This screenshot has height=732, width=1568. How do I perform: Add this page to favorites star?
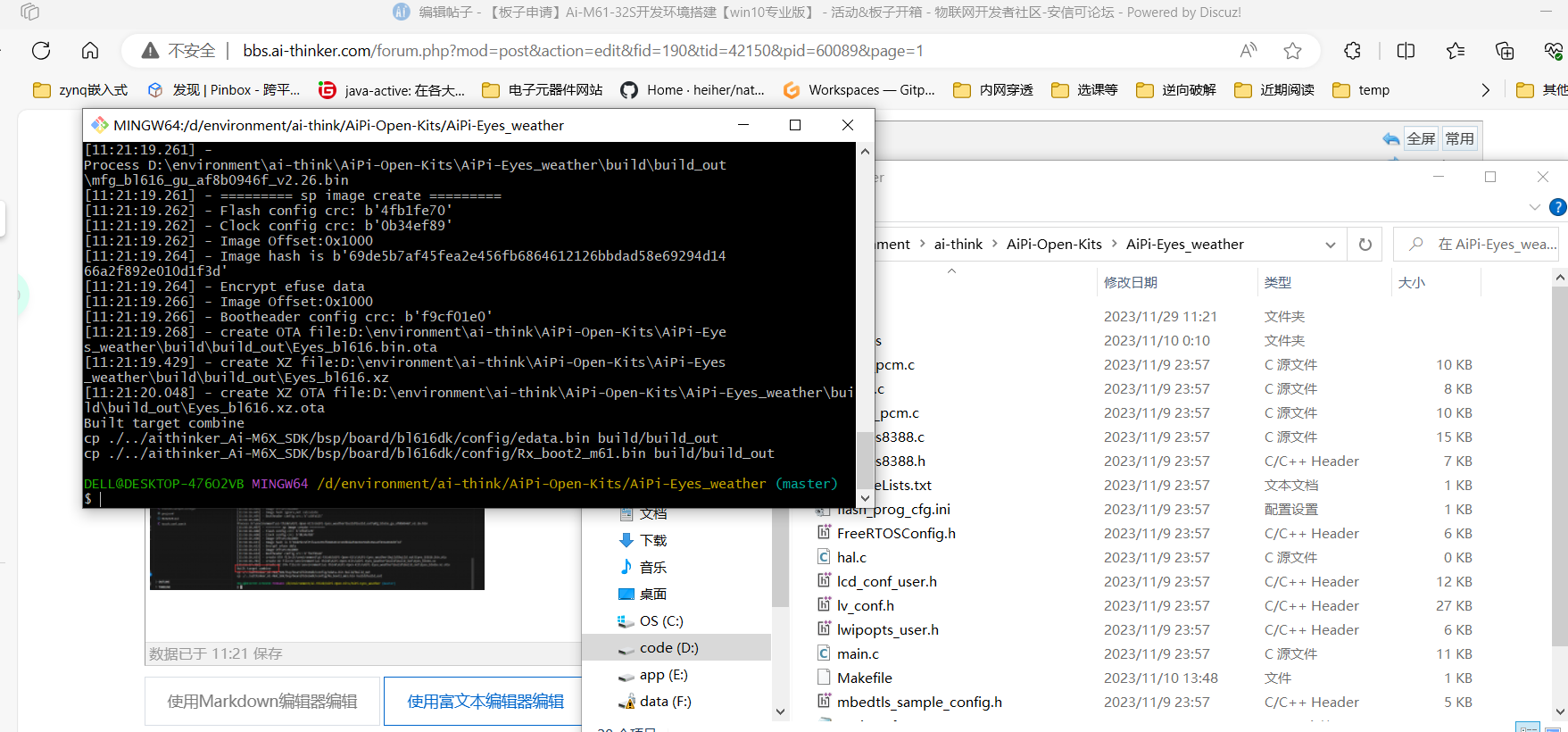pos(1292,51)
